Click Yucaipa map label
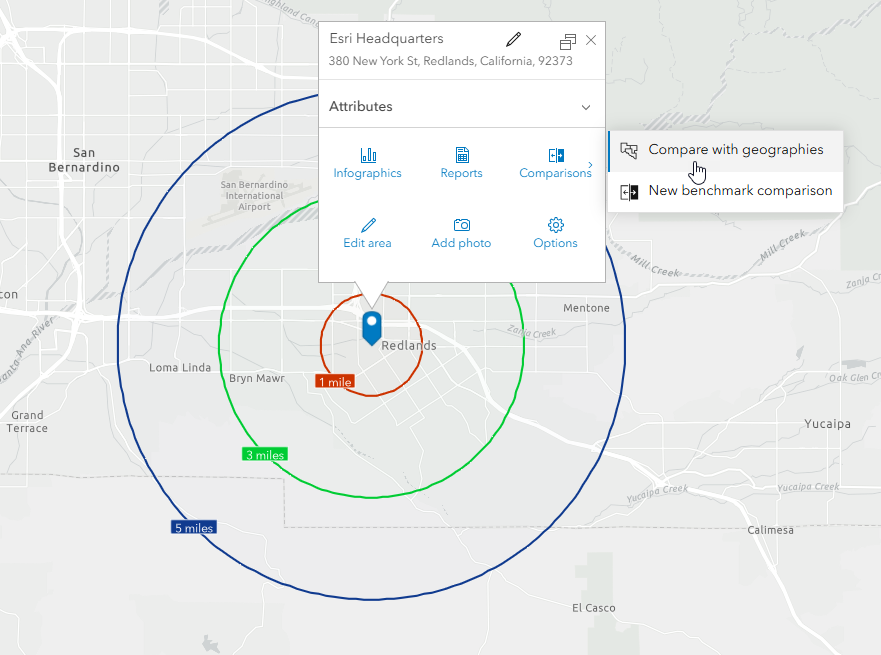The image size is (881, 655). (x=827, y=424)
